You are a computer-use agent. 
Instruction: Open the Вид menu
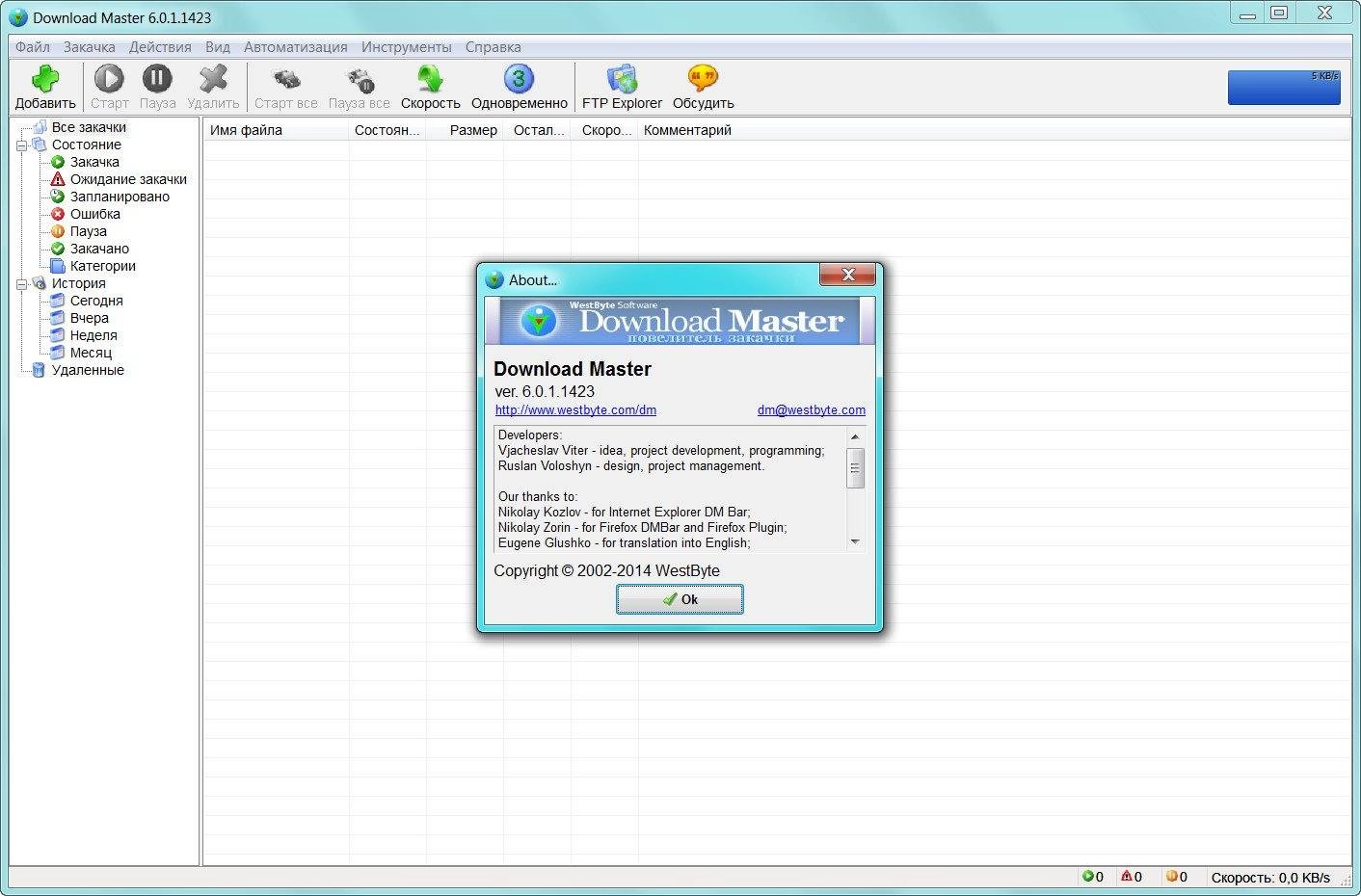218,47
